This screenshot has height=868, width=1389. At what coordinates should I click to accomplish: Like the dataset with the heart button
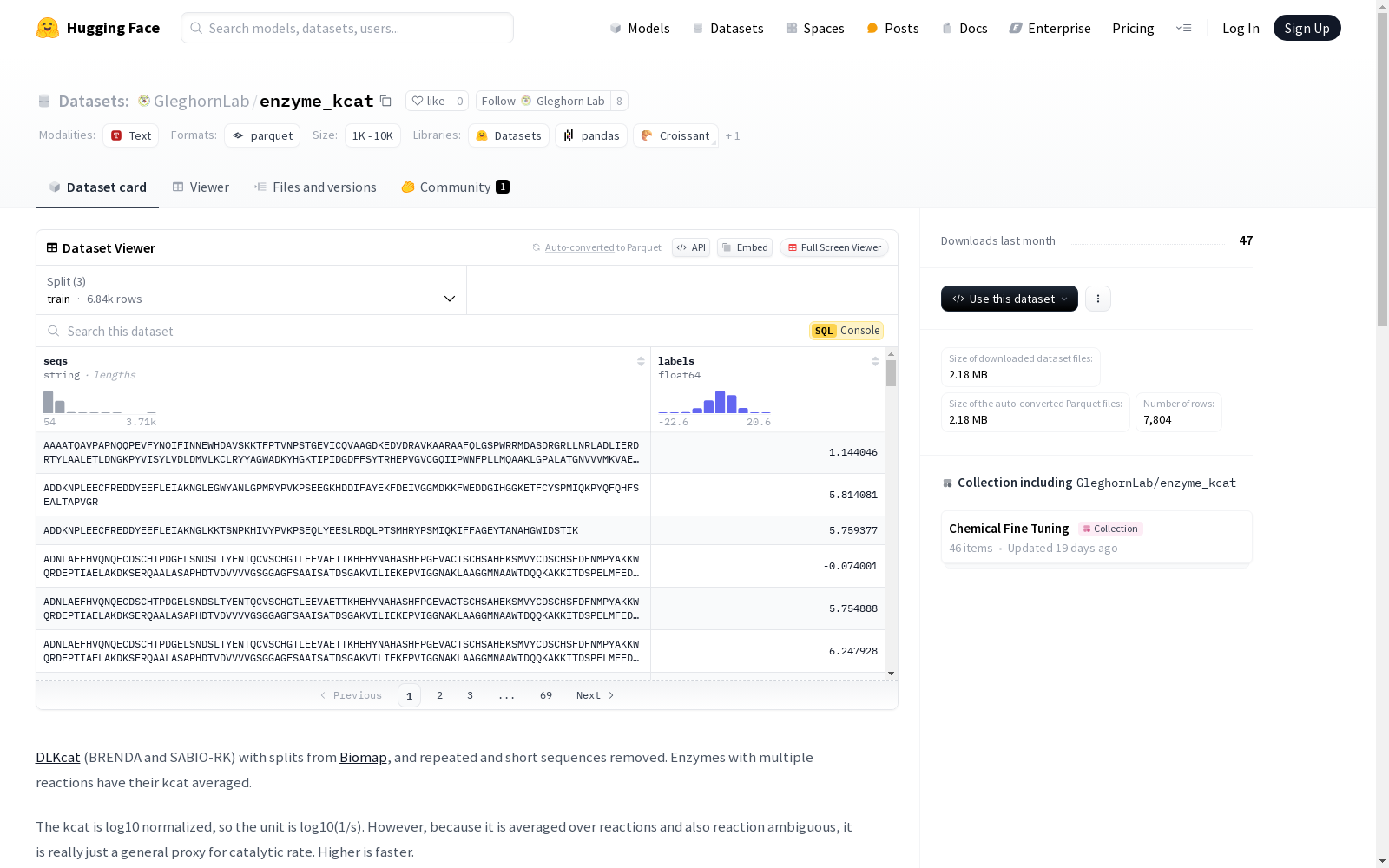[x=428, y=101]
